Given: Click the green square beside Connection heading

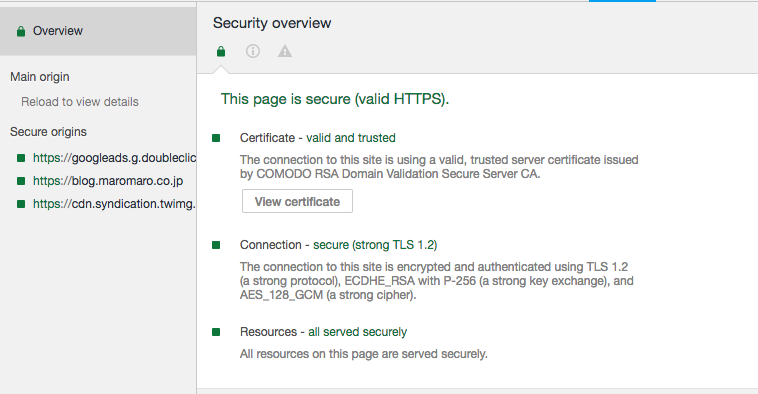Looking at the screenshot, I should coord(216,245).
